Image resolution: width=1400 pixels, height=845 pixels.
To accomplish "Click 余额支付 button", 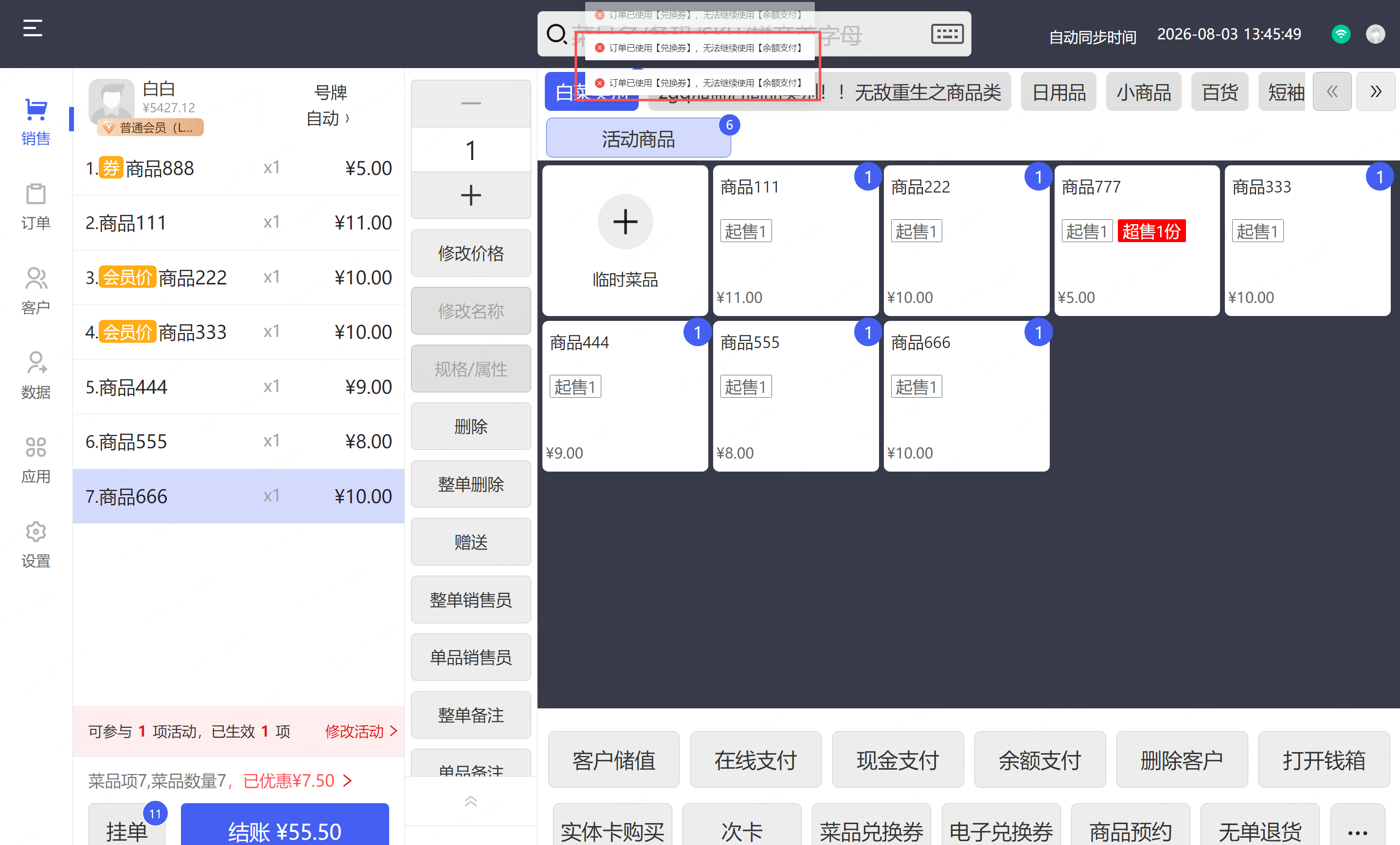I will pos(1040,760).
